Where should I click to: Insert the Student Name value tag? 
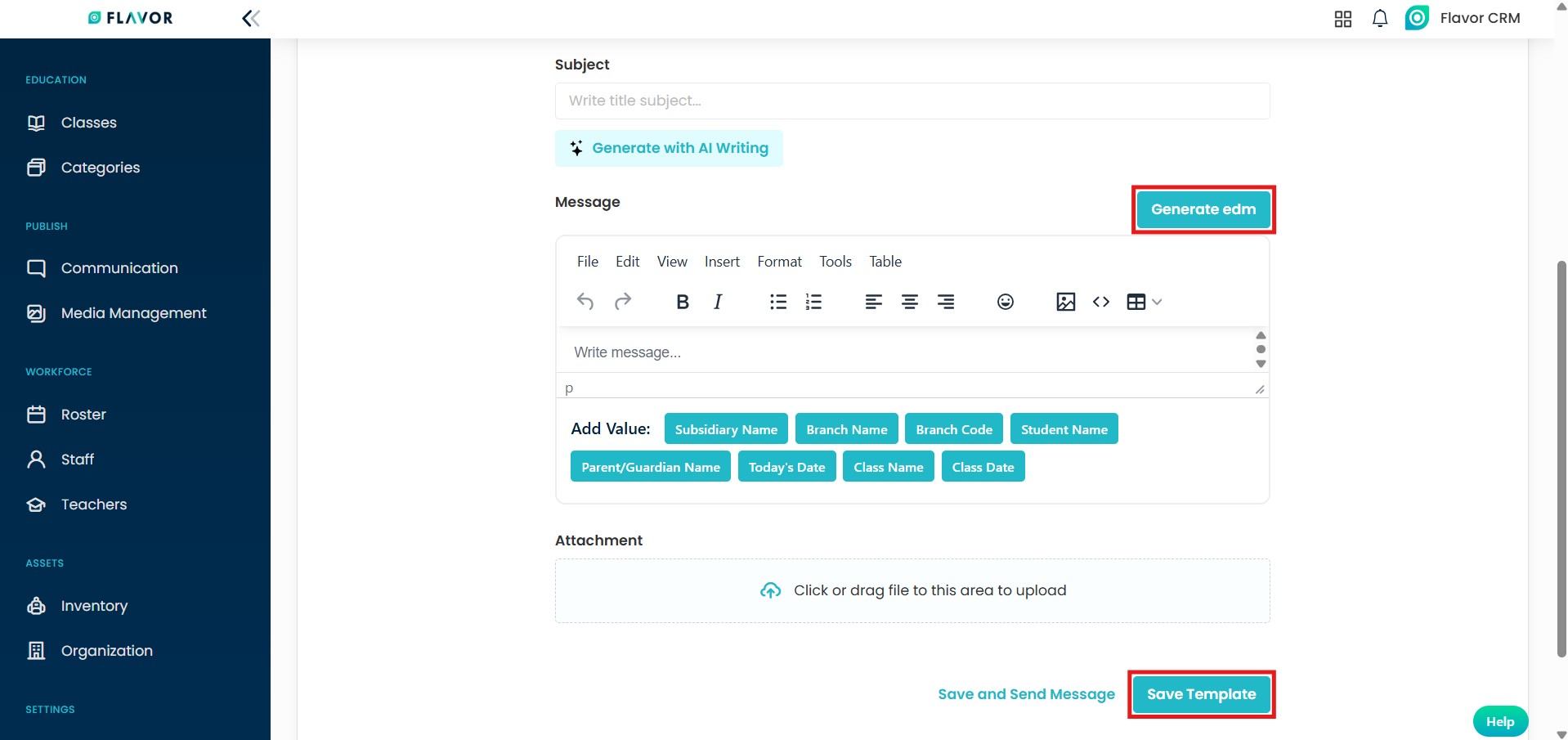[x=1064, y=429]
